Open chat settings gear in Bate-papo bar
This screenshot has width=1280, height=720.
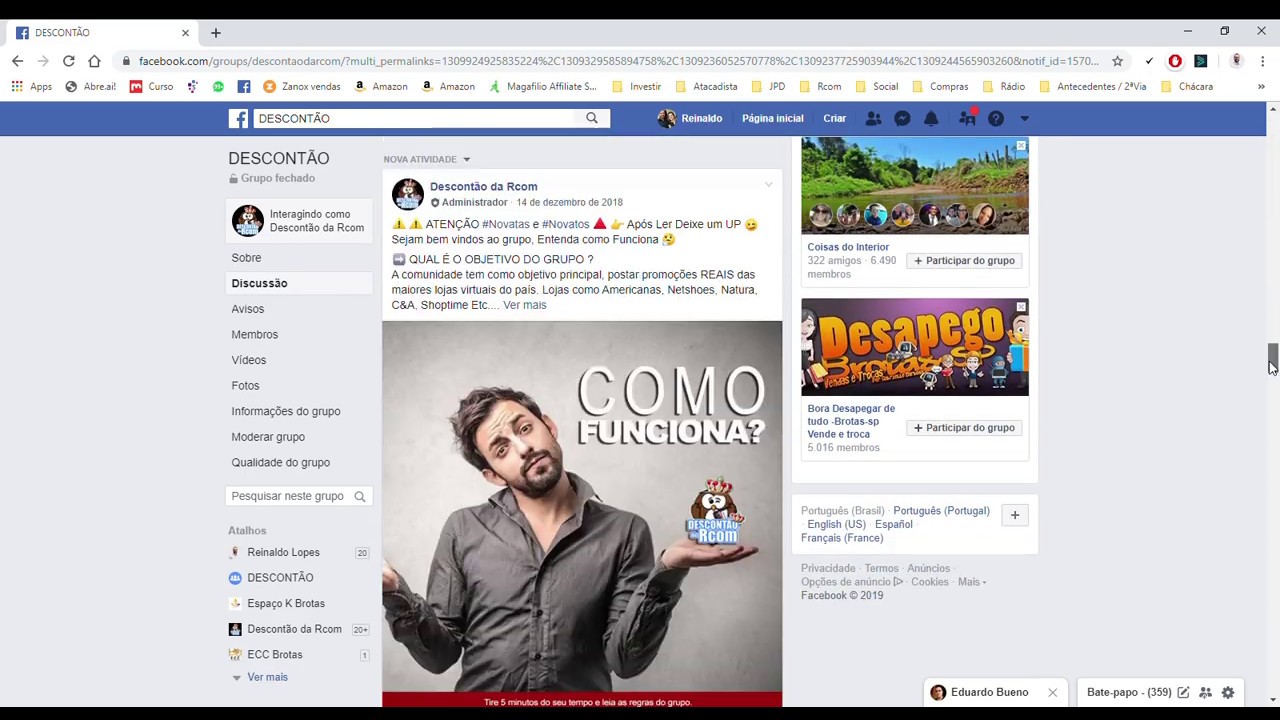tap(1228, 692)
